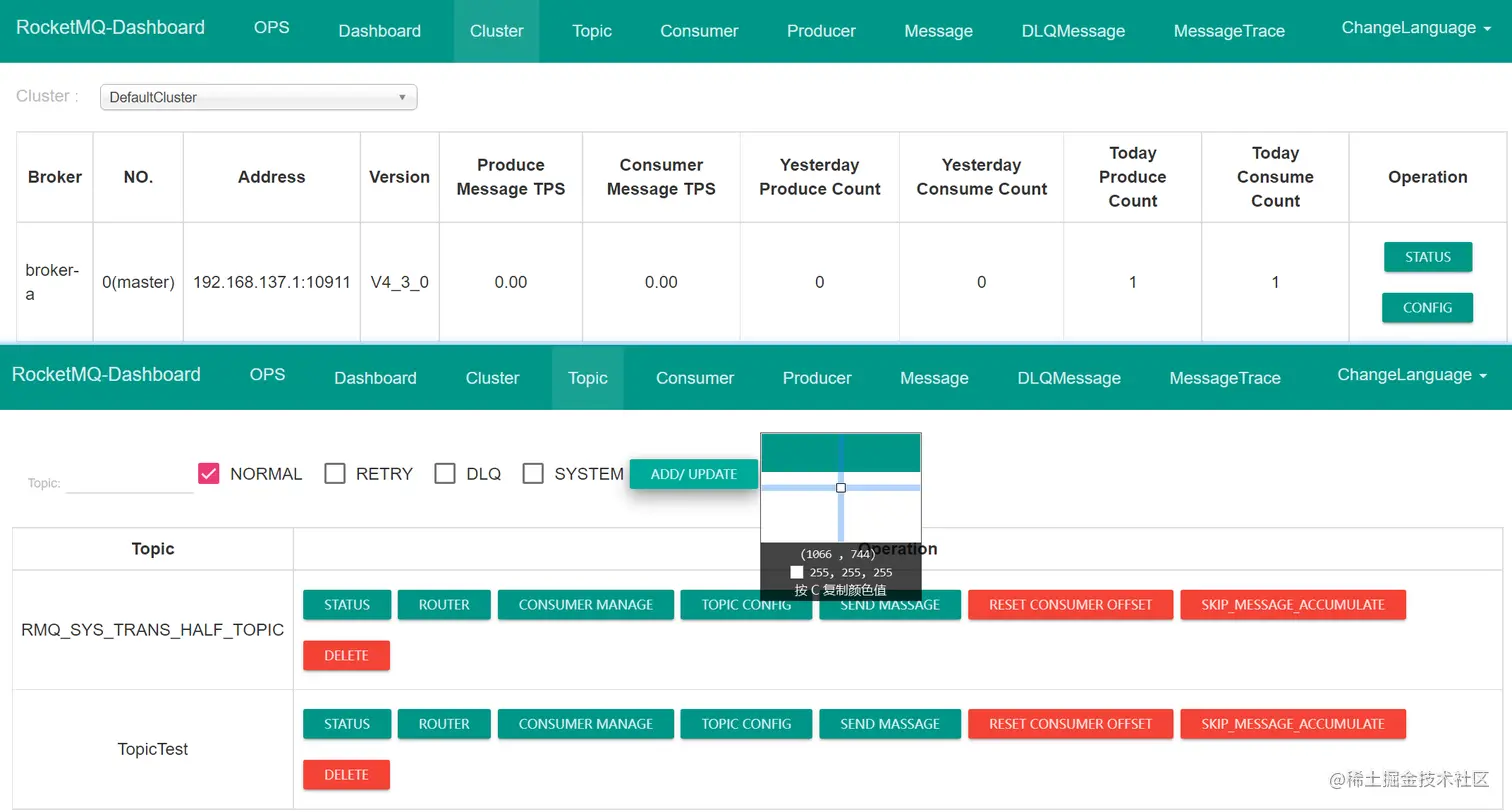The image size is (1512, 812).
Task: Click TOPIC CONFIG for TopicTest
Action: pos(746,724)
